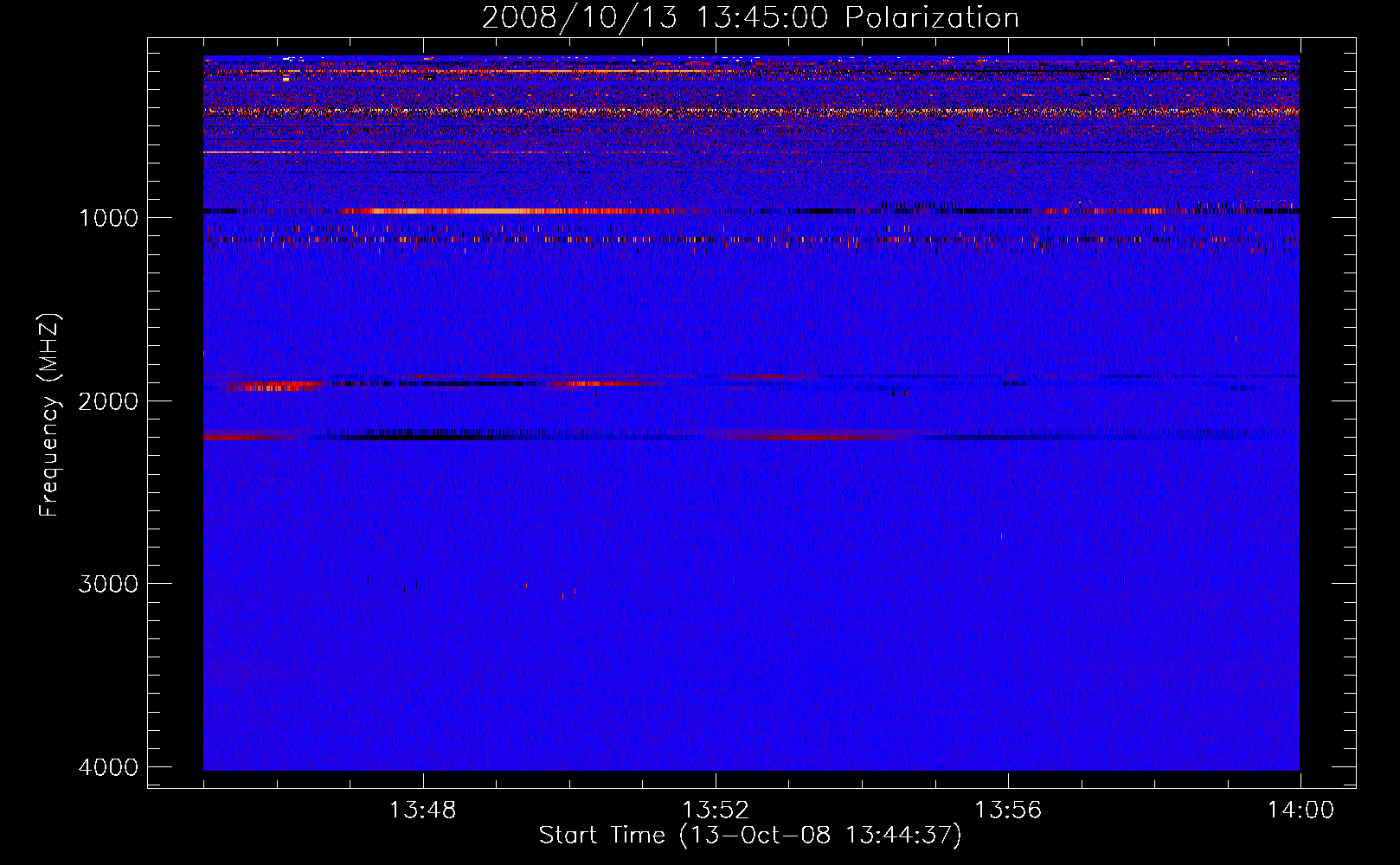Click the '13:52' time tick label
The height and width of the screenshot is (865, 1400).
coord(715,811)
